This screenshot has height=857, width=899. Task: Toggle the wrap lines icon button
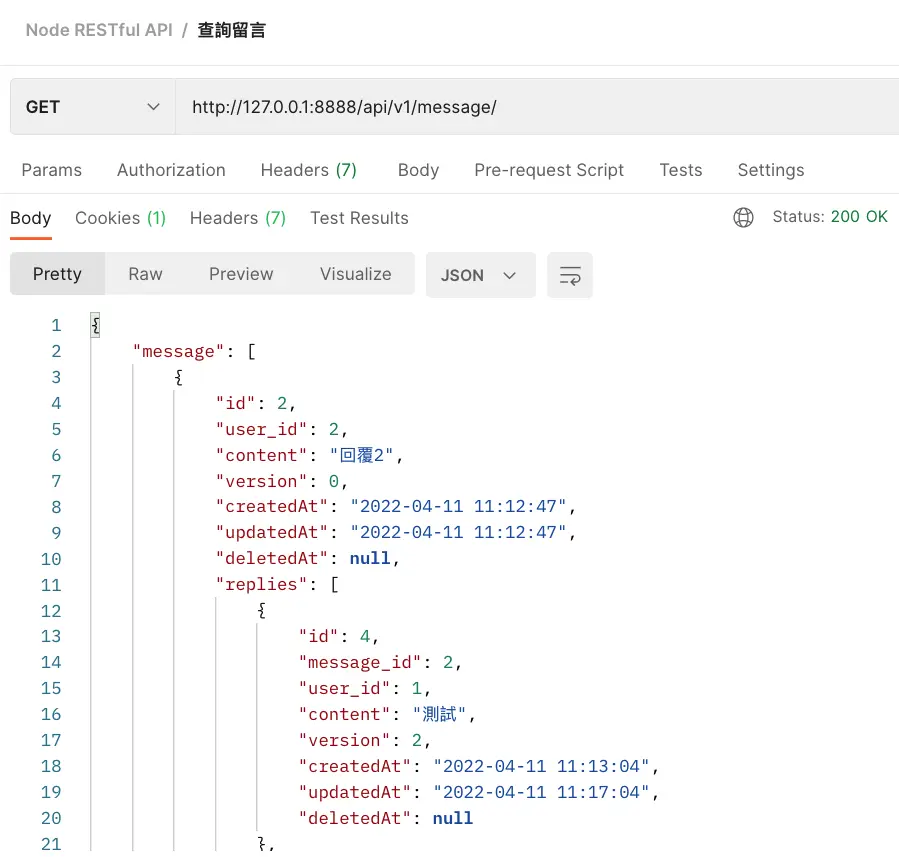click(x=570, y=275)
